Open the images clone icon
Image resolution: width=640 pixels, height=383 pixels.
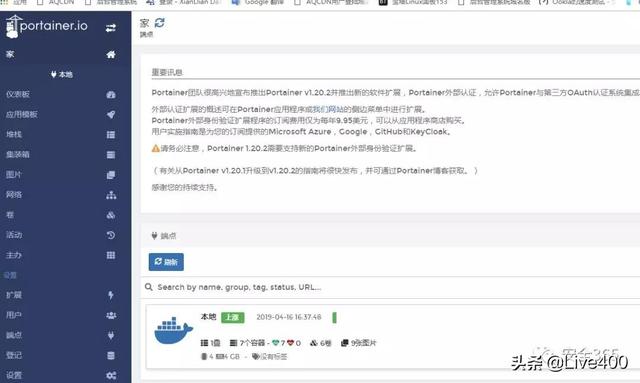111,175
